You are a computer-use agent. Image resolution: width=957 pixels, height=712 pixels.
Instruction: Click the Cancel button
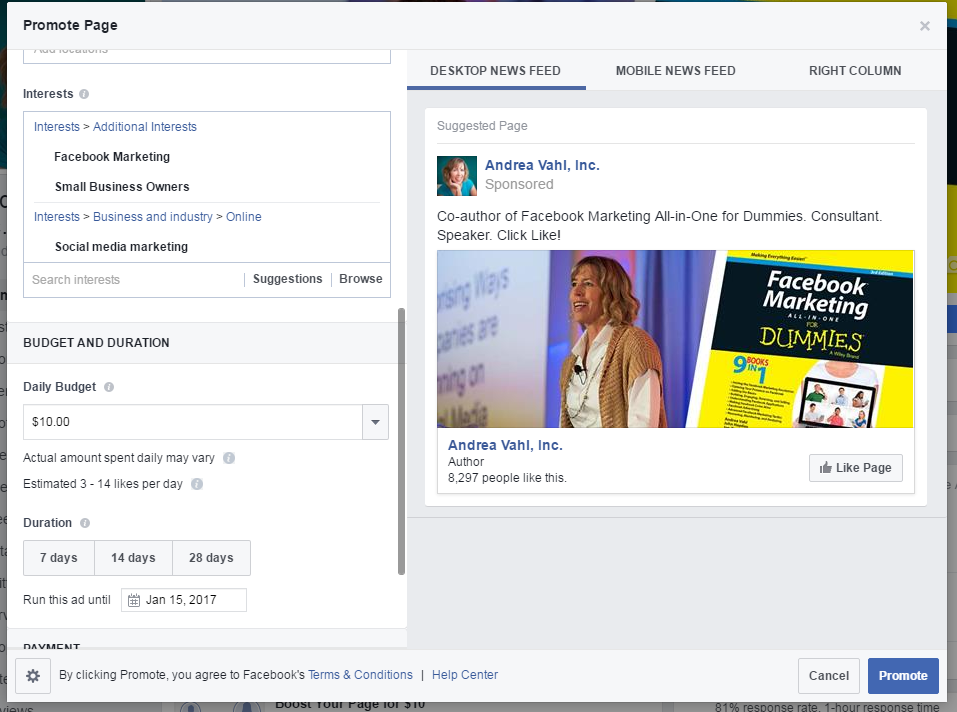point(829,675)
